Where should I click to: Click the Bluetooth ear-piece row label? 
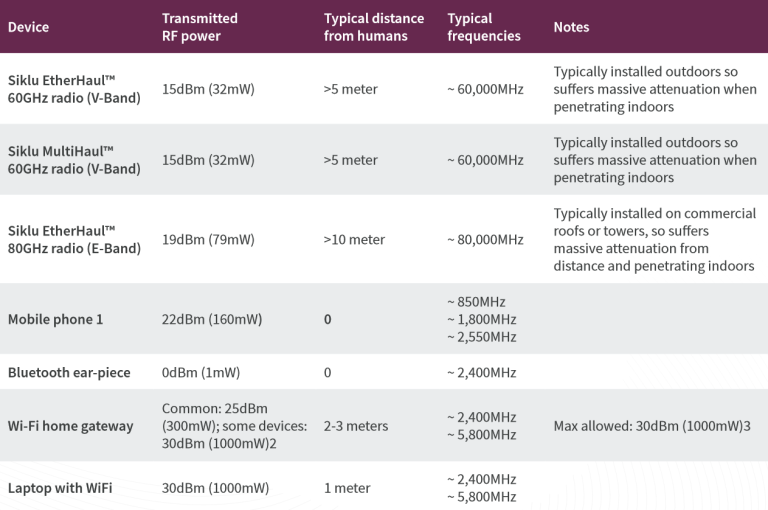click(x=69, y=373)
